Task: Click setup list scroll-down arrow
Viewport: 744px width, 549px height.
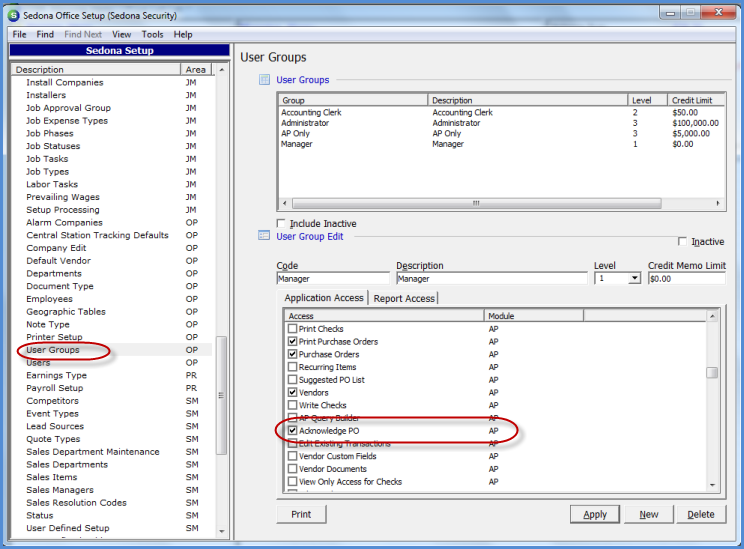Action: (221, 531)
